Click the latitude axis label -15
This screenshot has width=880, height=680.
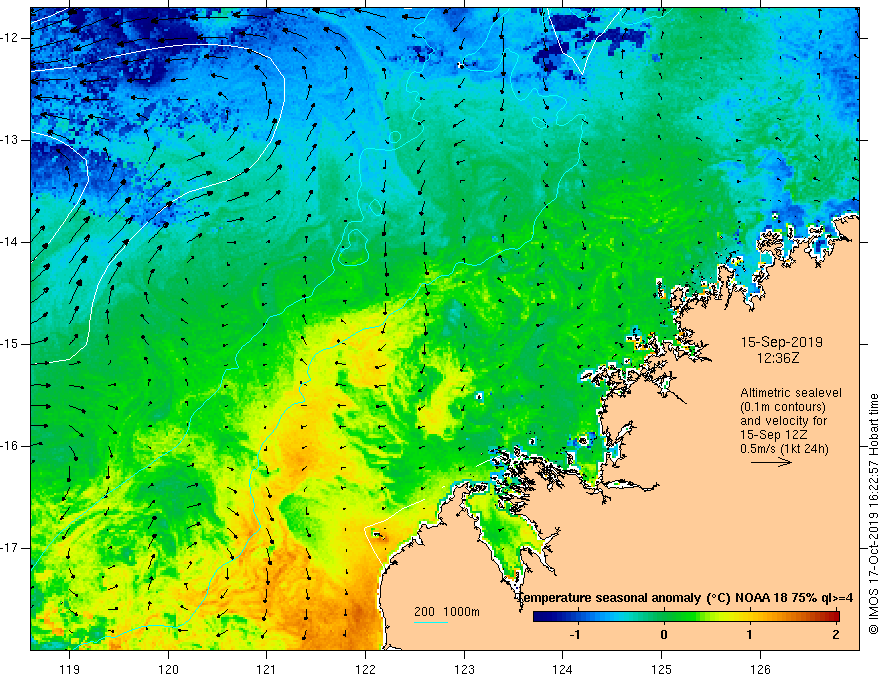click(10, 344)
